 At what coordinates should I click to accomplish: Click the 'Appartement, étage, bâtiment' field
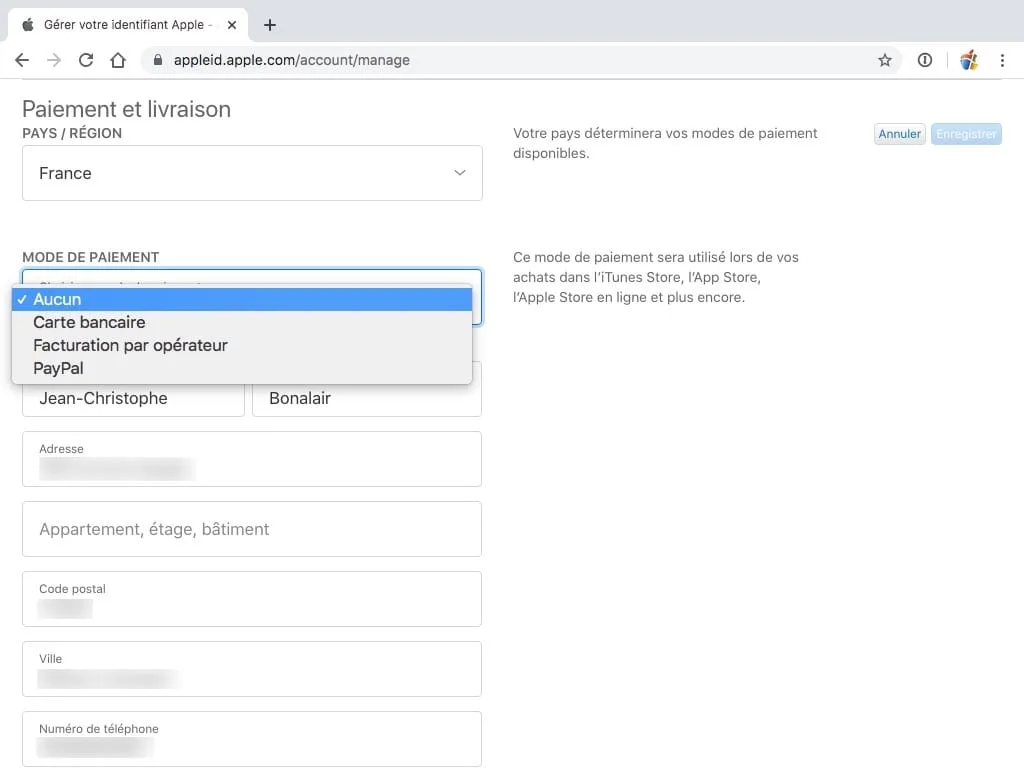252,528
